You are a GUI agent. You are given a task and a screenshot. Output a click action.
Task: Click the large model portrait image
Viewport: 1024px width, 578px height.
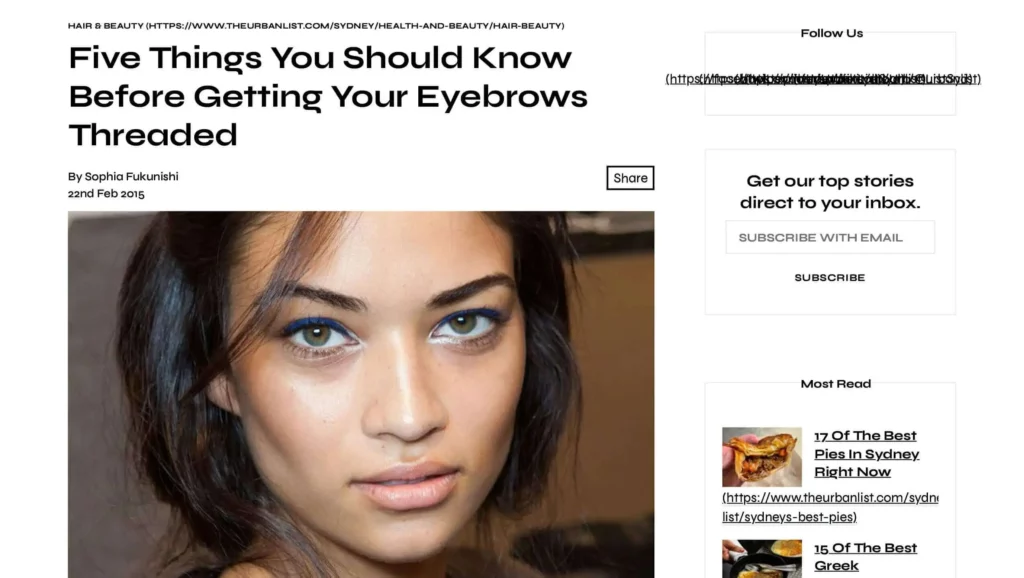coord(360,394)
